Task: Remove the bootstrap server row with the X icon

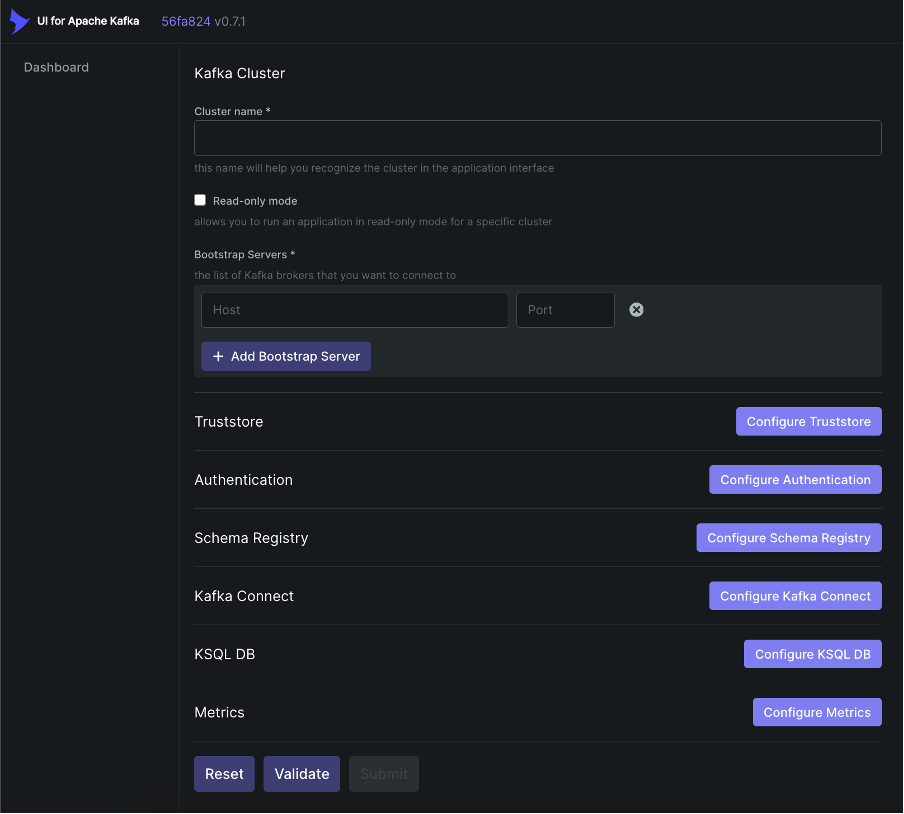Action: pos(636,310)
